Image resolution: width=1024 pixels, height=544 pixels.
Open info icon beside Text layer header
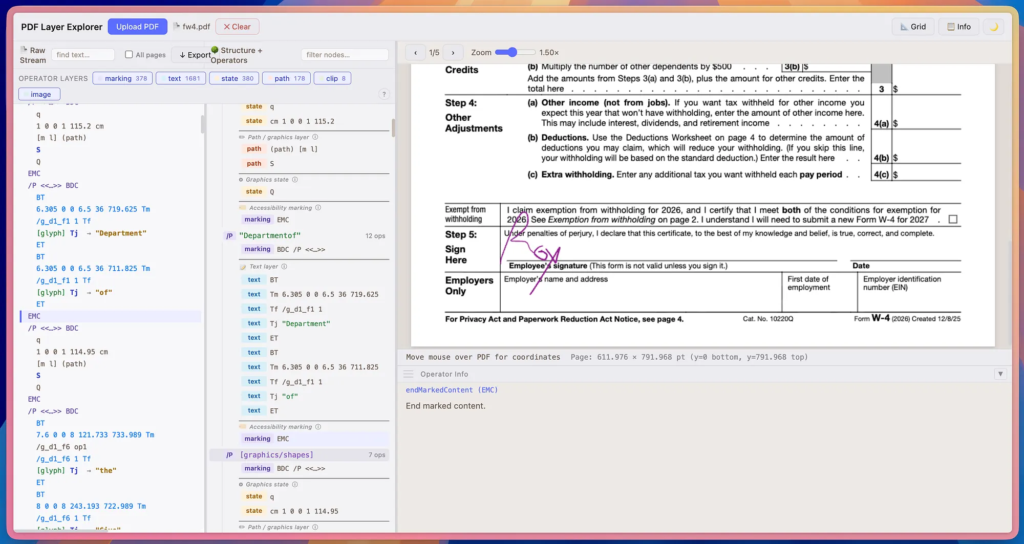pos(283,266)
